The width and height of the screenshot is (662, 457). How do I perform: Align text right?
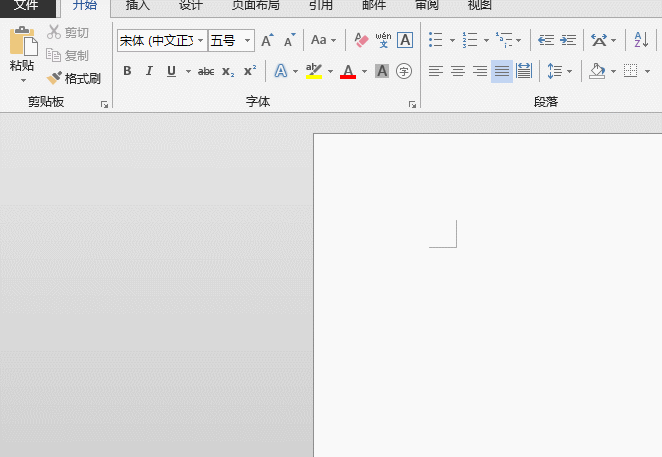[480, 71]
